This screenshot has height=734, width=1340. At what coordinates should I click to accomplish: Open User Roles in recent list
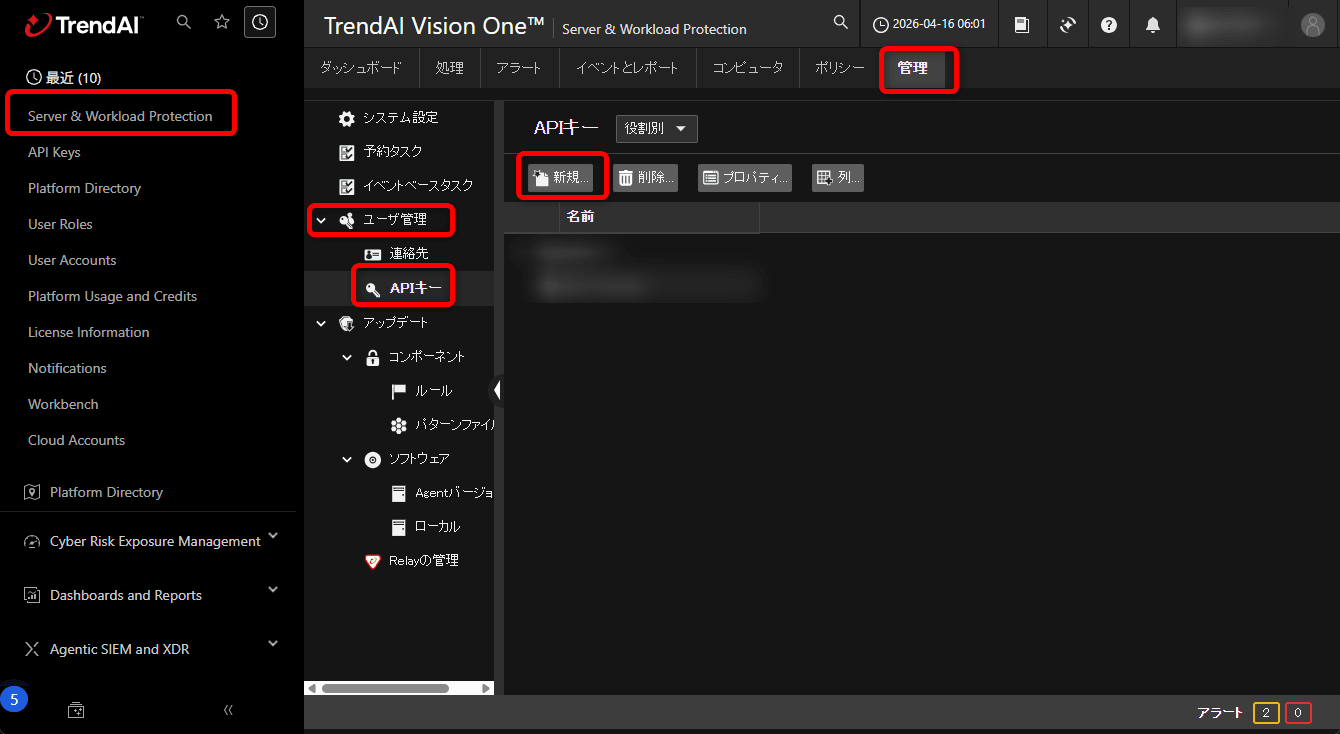point(60,224)
